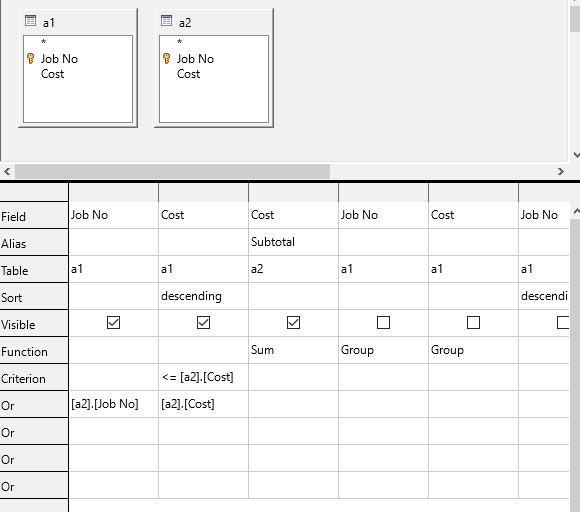Open second column Cost field cell

tap(203, 215)
